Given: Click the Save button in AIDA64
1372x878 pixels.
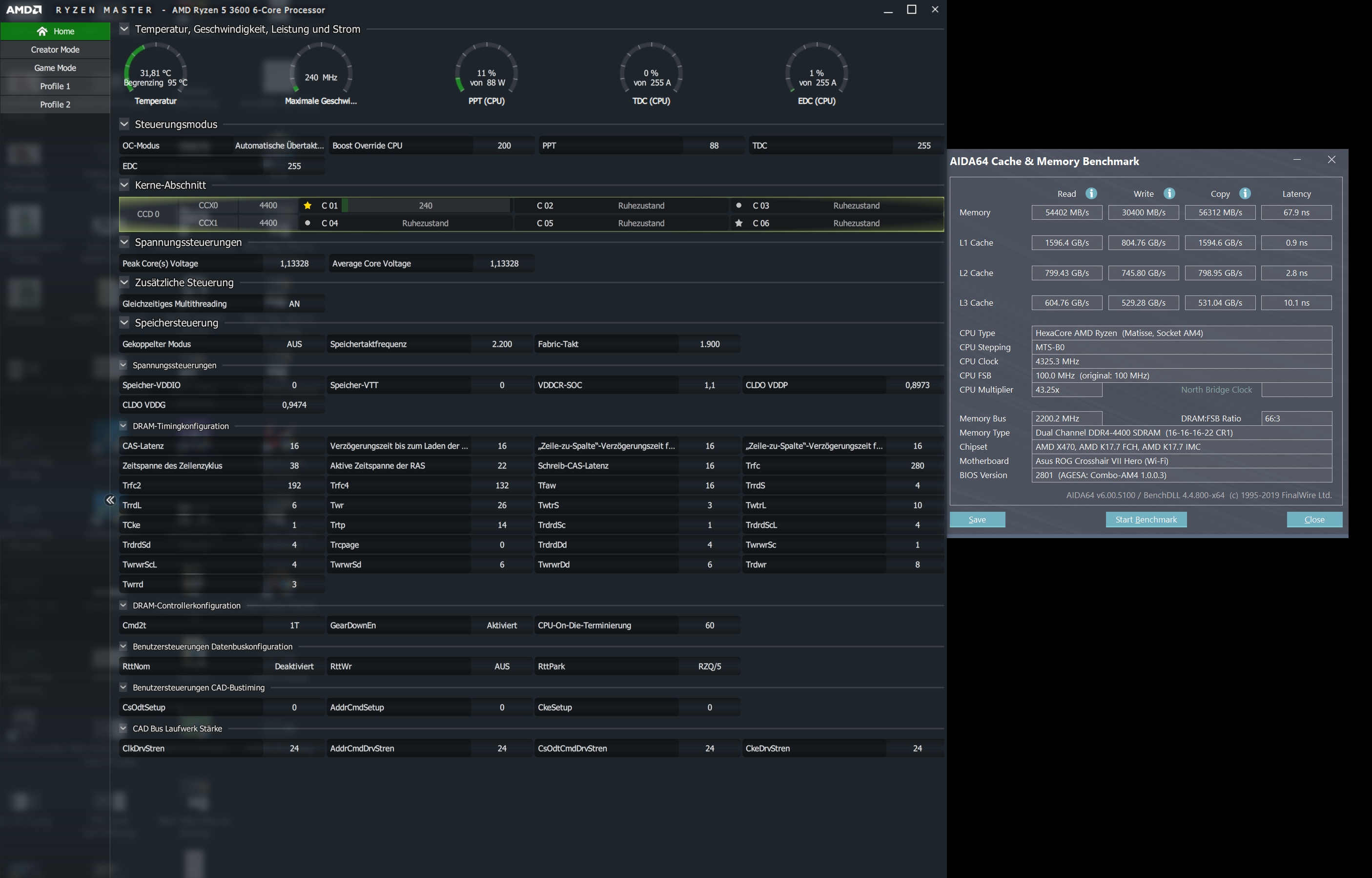Looking at the screenshot, I should 977,520.
